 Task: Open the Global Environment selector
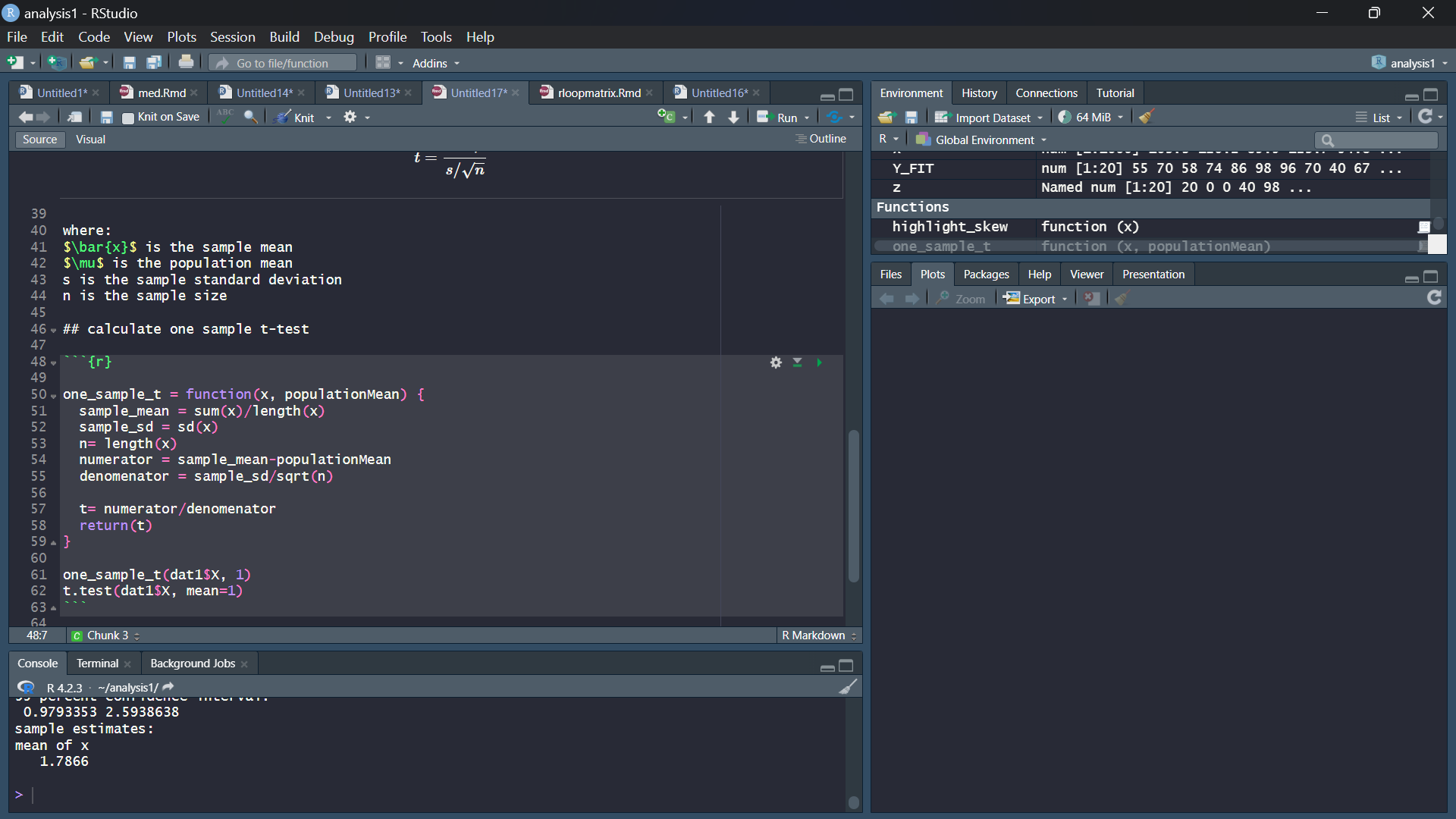click(981, 140)
